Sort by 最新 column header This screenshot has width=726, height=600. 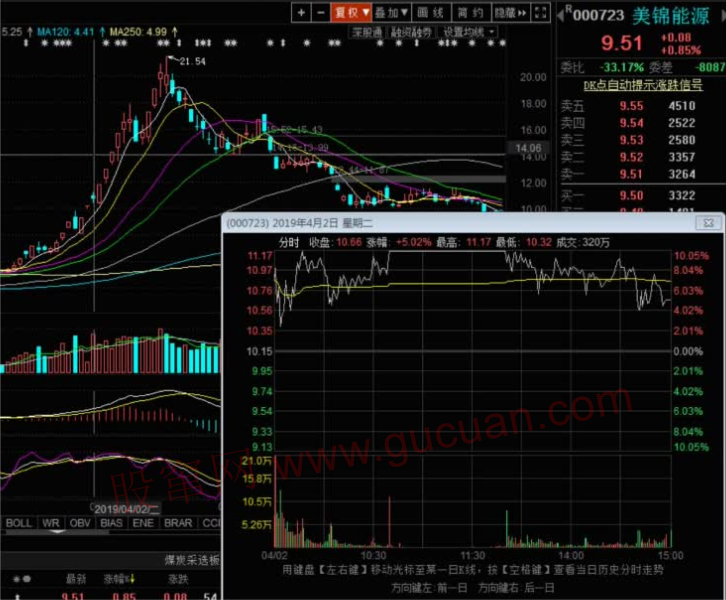pyautogui.click(x=76, y=579)
